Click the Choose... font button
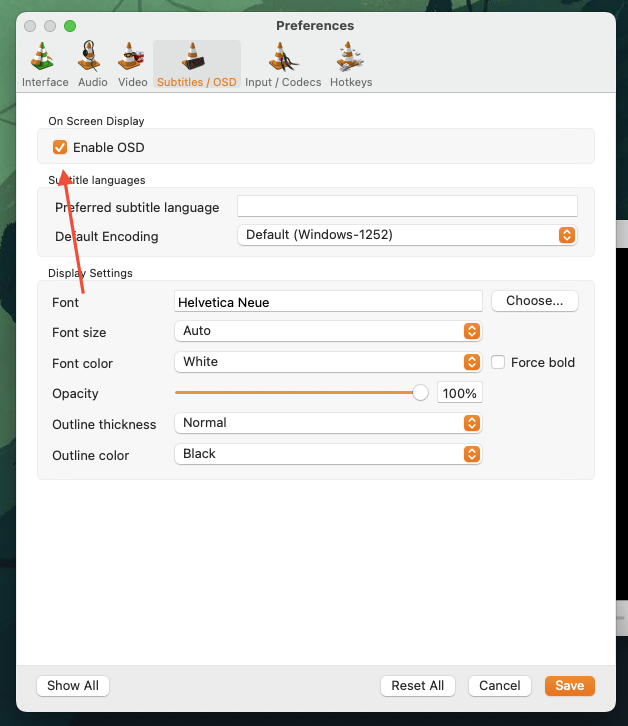 coord(534,301)
